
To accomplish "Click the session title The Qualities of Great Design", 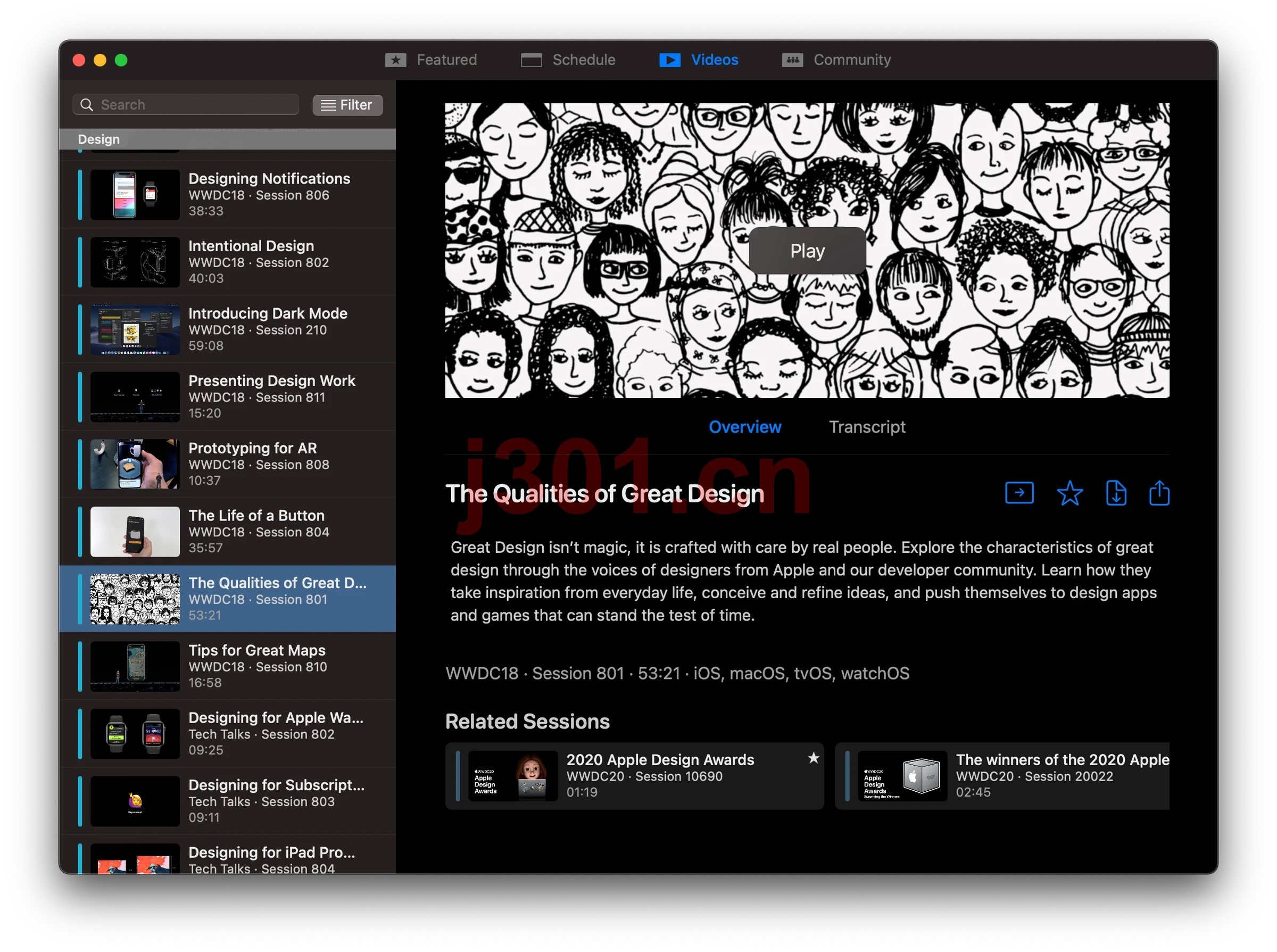I will (x=604, y=494).
